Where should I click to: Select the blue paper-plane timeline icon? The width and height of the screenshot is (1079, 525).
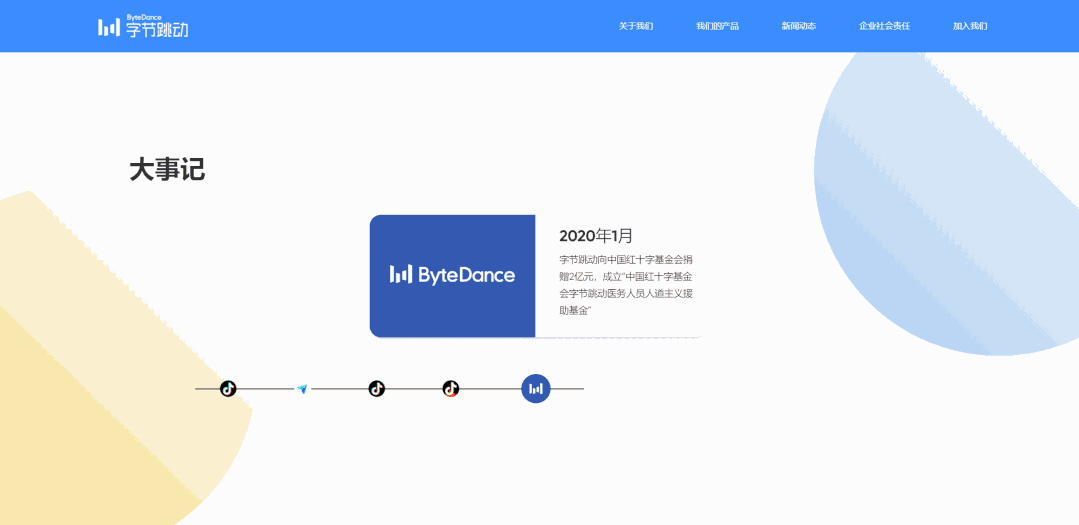click(302, 389)
